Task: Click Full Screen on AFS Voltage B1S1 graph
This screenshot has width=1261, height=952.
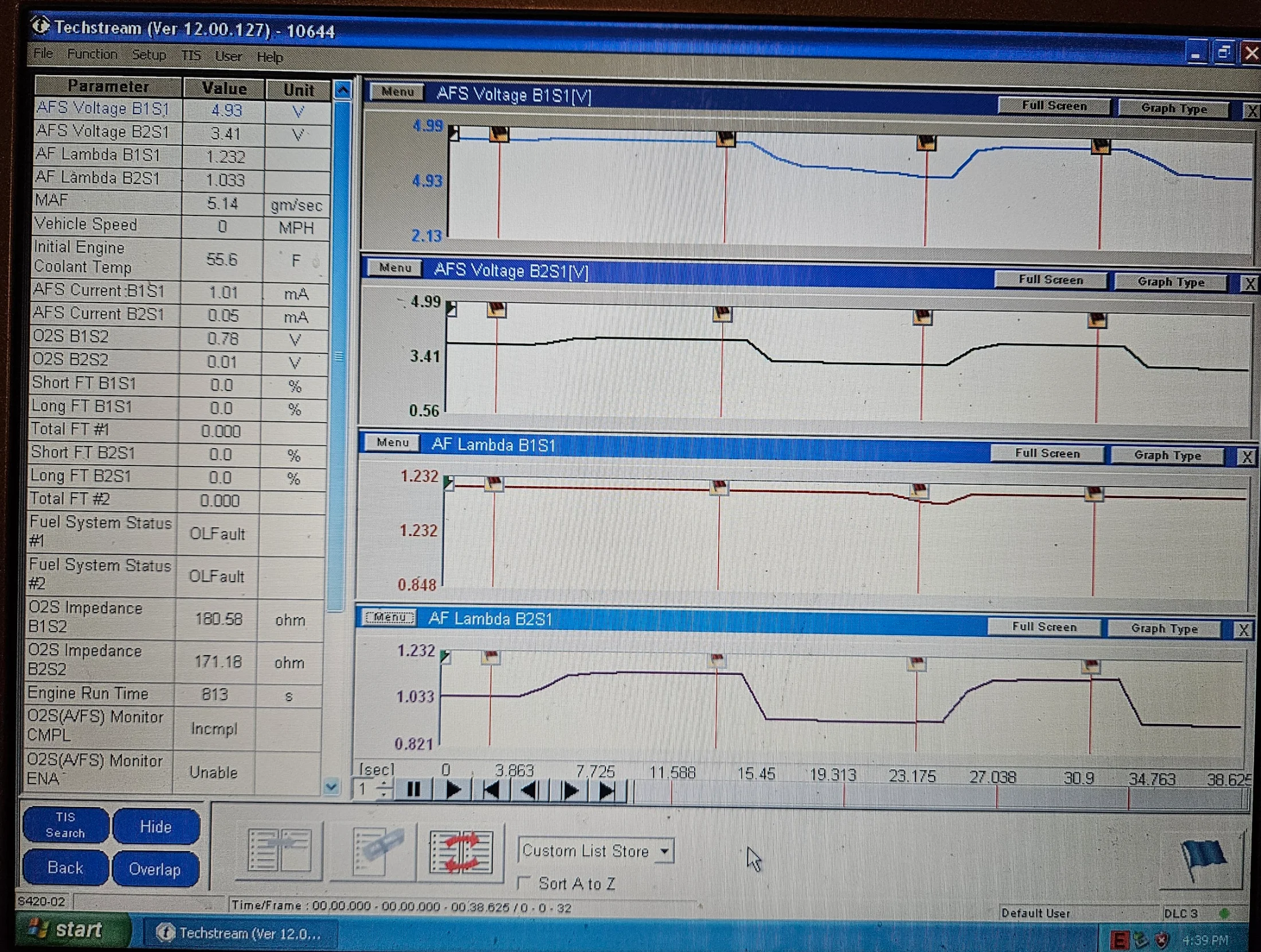Action: click(x=1054, y=106)
